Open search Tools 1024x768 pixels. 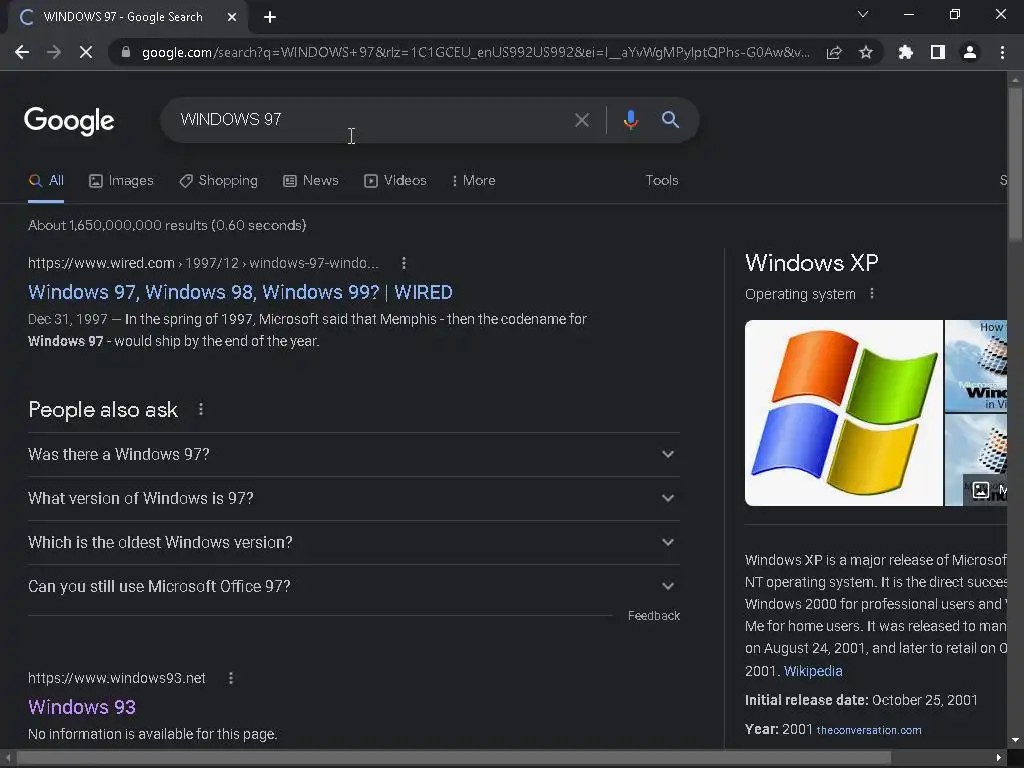pyautogui.click(x=662, y=181)
